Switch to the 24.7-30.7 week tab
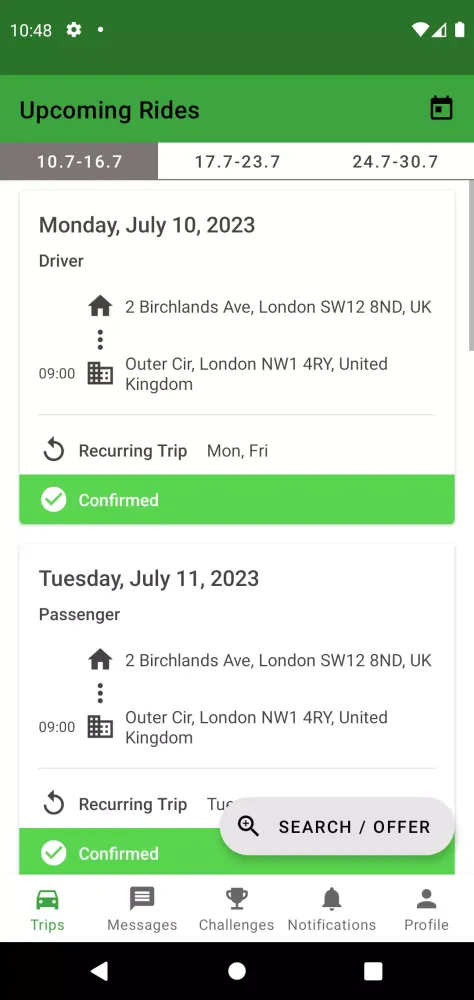474x1000 pixels. [x=395, y=161]
